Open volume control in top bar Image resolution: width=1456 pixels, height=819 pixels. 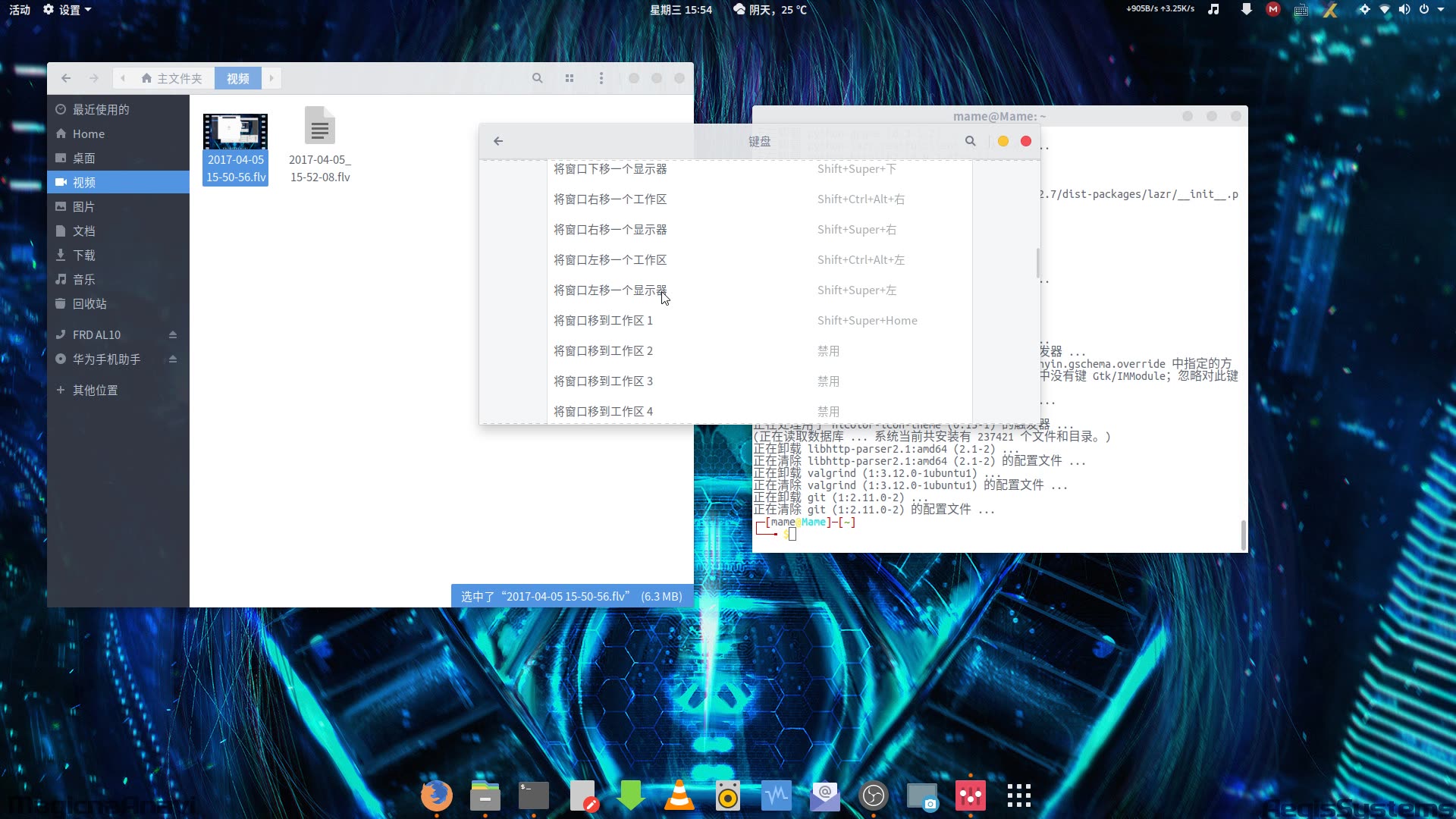point(1404,9)
